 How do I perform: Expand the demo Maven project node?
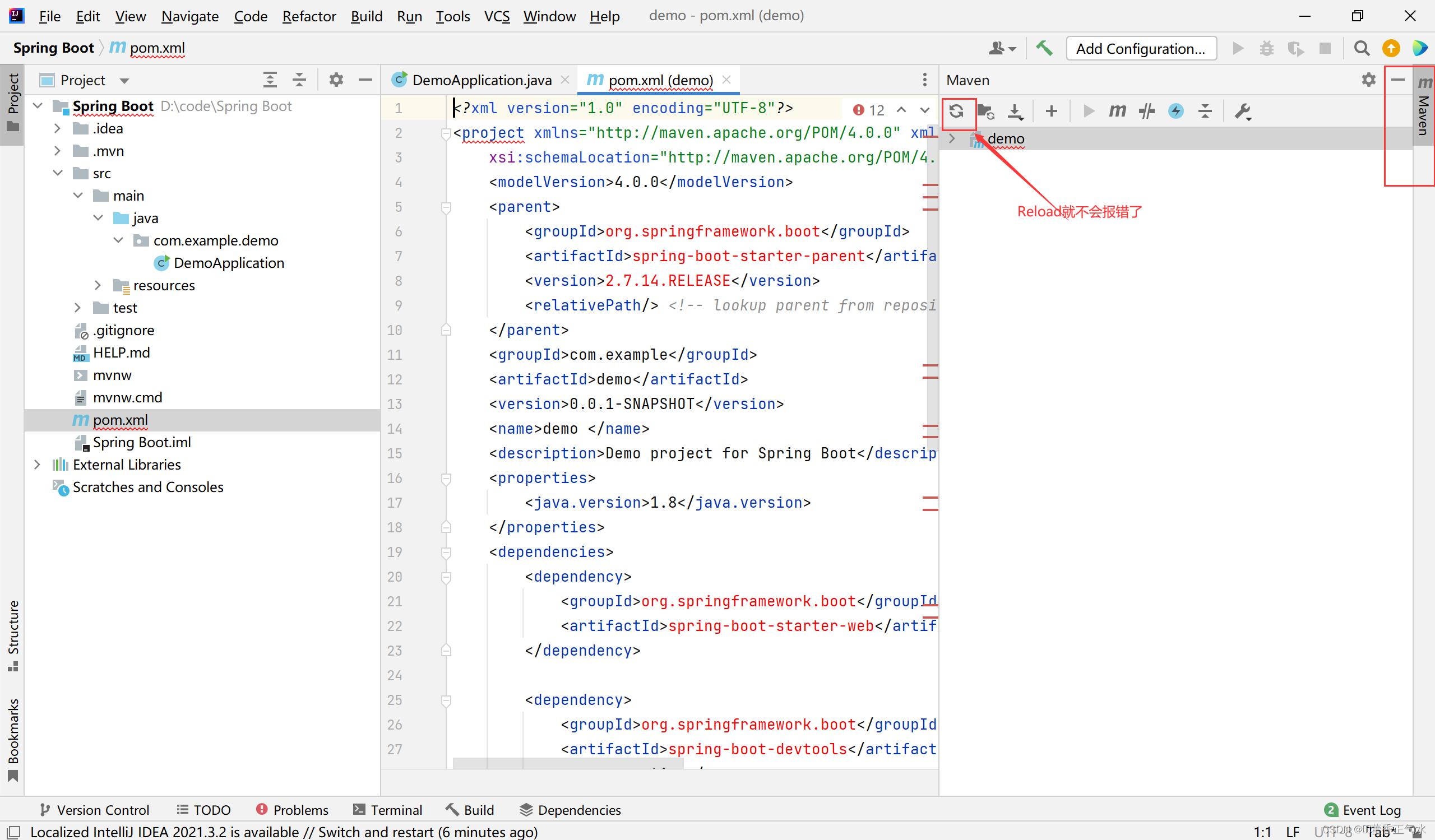click(x=952, y=139)
